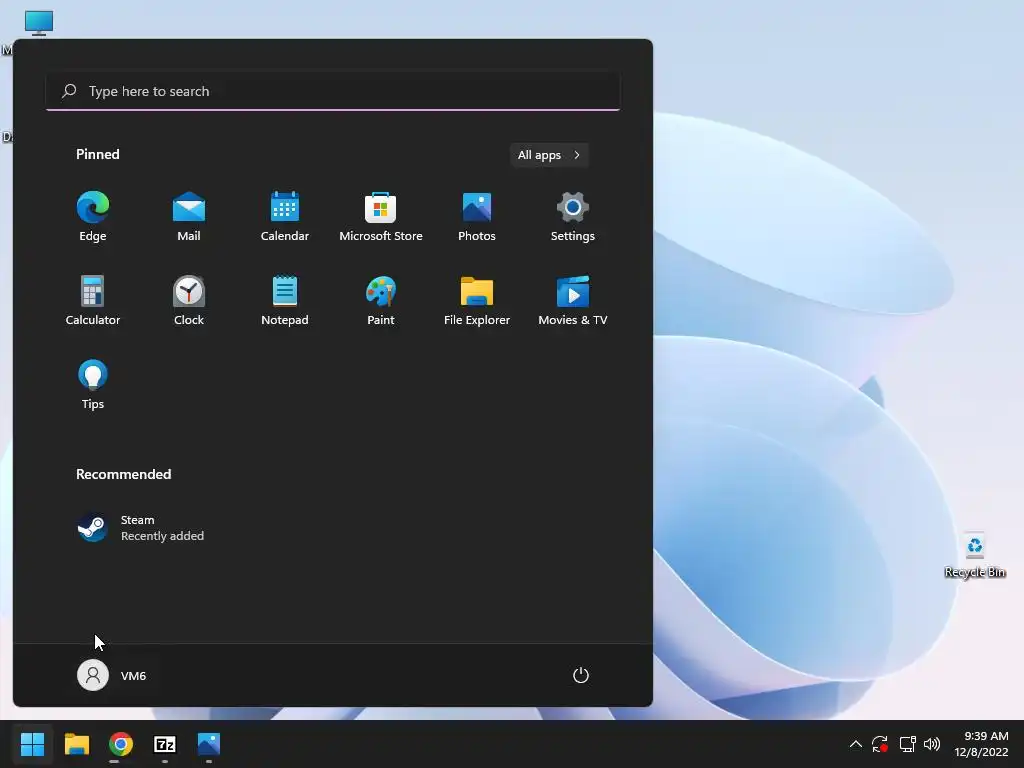Click the All apps button

[549, 155]
